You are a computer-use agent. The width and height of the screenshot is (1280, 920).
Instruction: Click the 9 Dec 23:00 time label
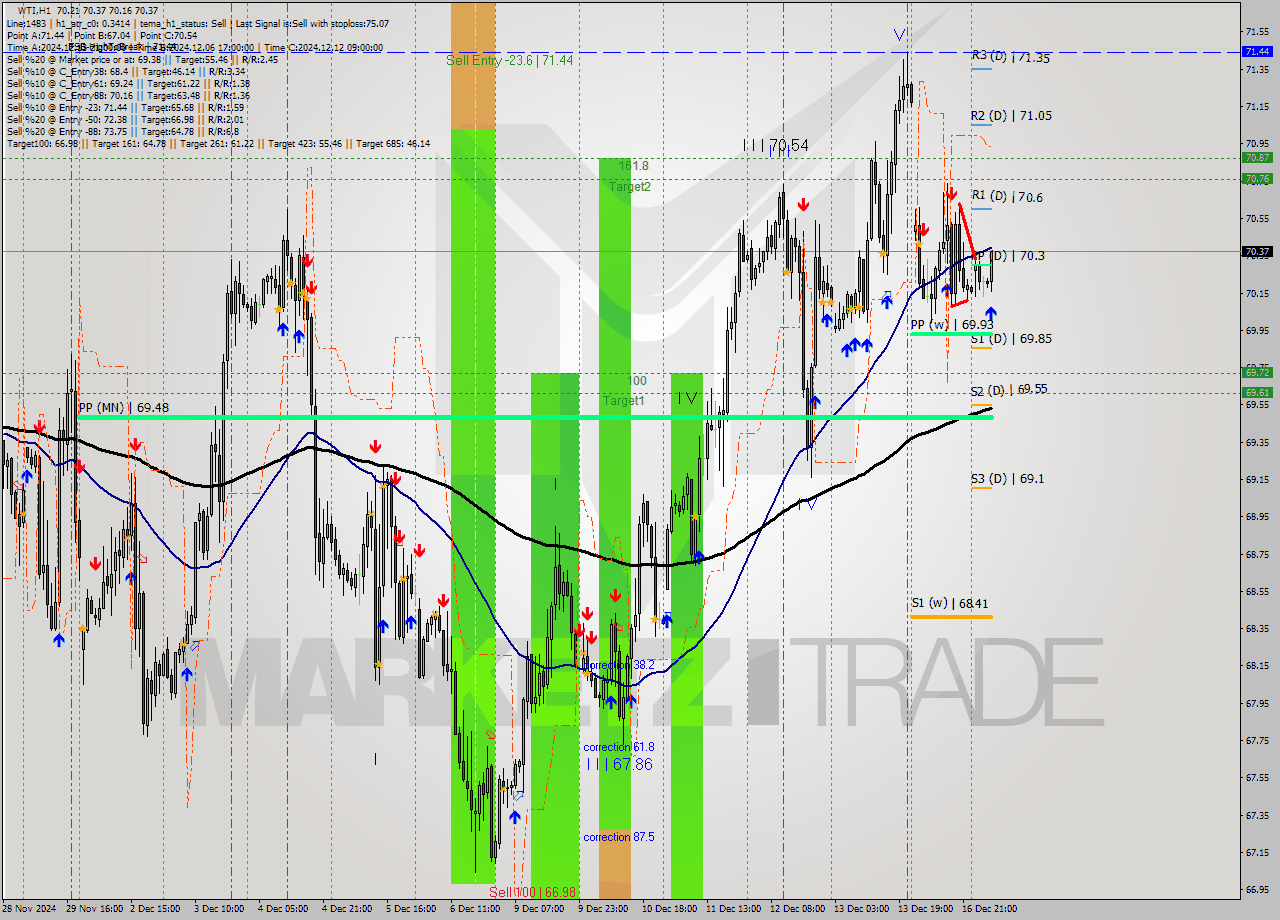[x=603, y=909]
